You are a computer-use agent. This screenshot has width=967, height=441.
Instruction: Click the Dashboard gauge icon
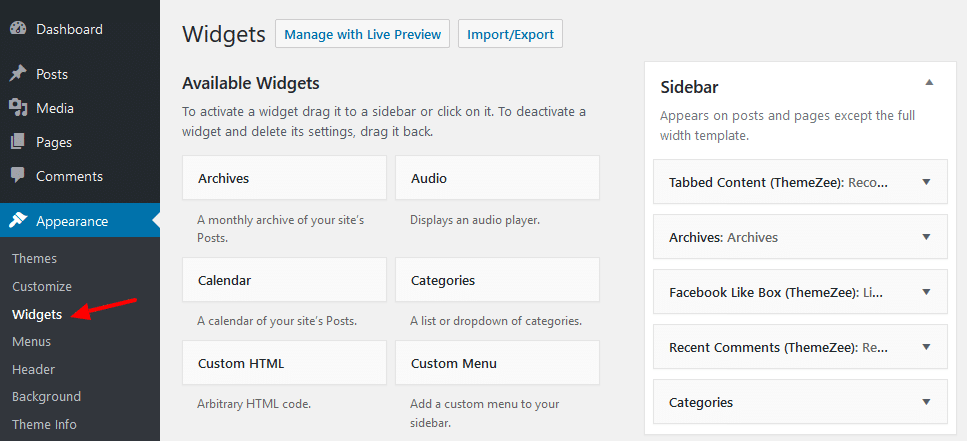[x=18, y=29]
